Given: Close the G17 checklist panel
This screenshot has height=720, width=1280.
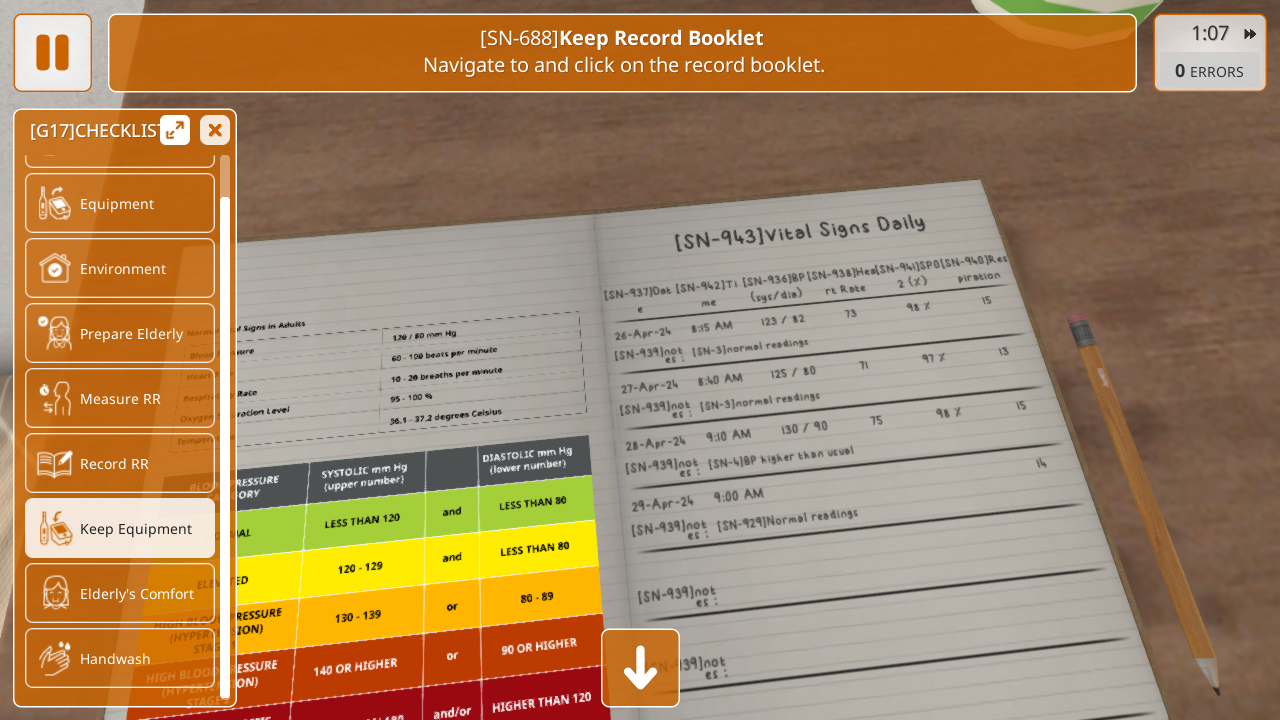Looking at the screenshot, I should (x=215, y=130).
